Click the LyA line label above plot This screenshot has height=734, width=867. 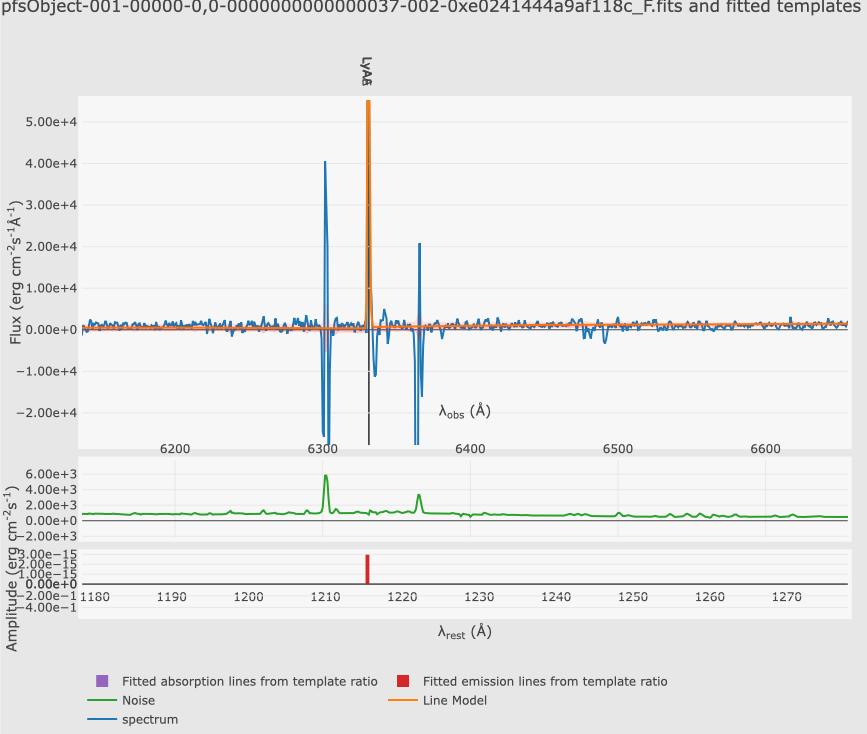point(367,72)
